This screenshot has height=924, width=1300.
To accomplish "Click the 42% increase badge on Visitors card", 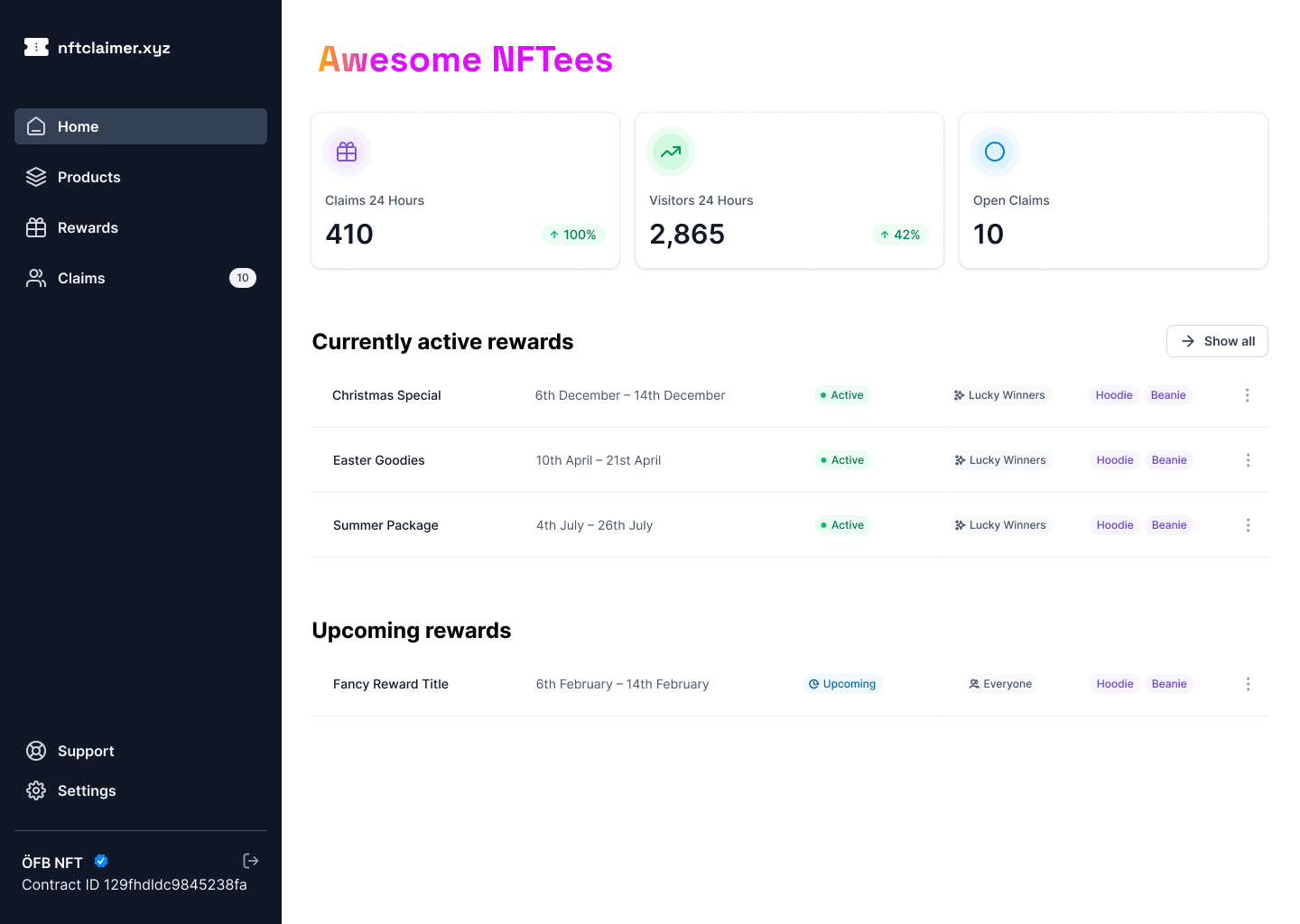I will 900,235.
